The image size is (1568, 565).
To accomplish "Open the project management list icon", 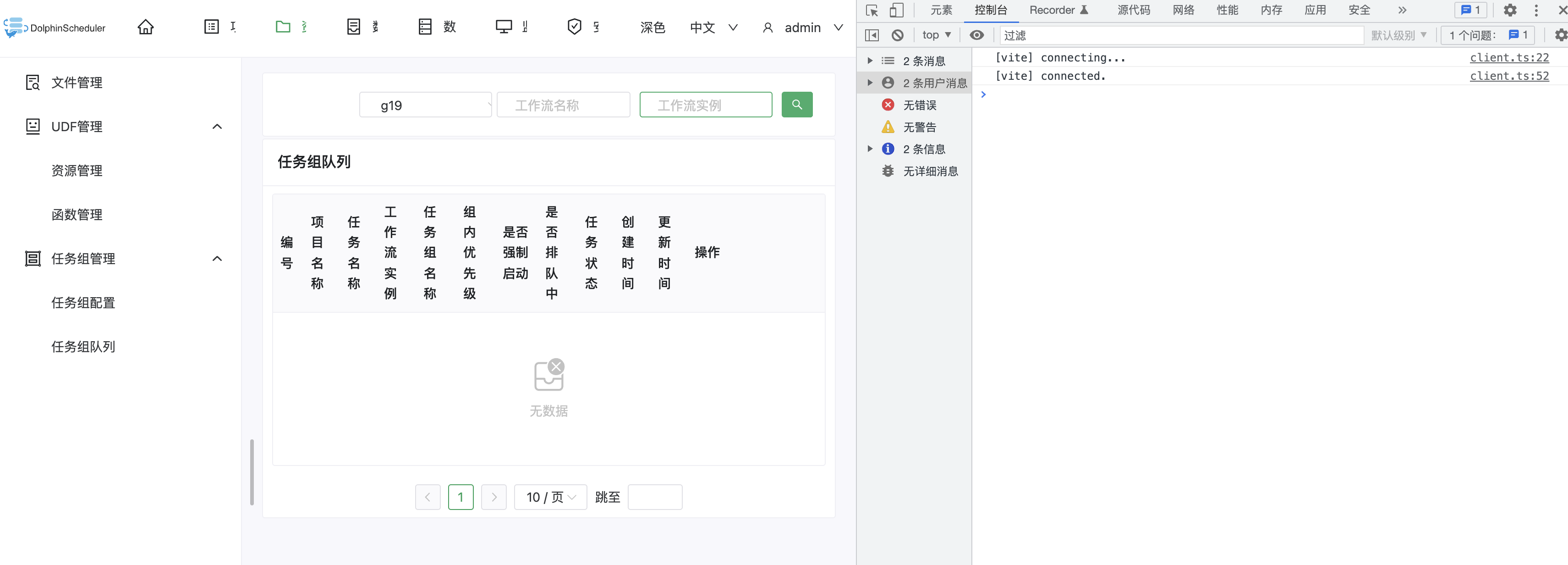I will [x=211, y=27].
